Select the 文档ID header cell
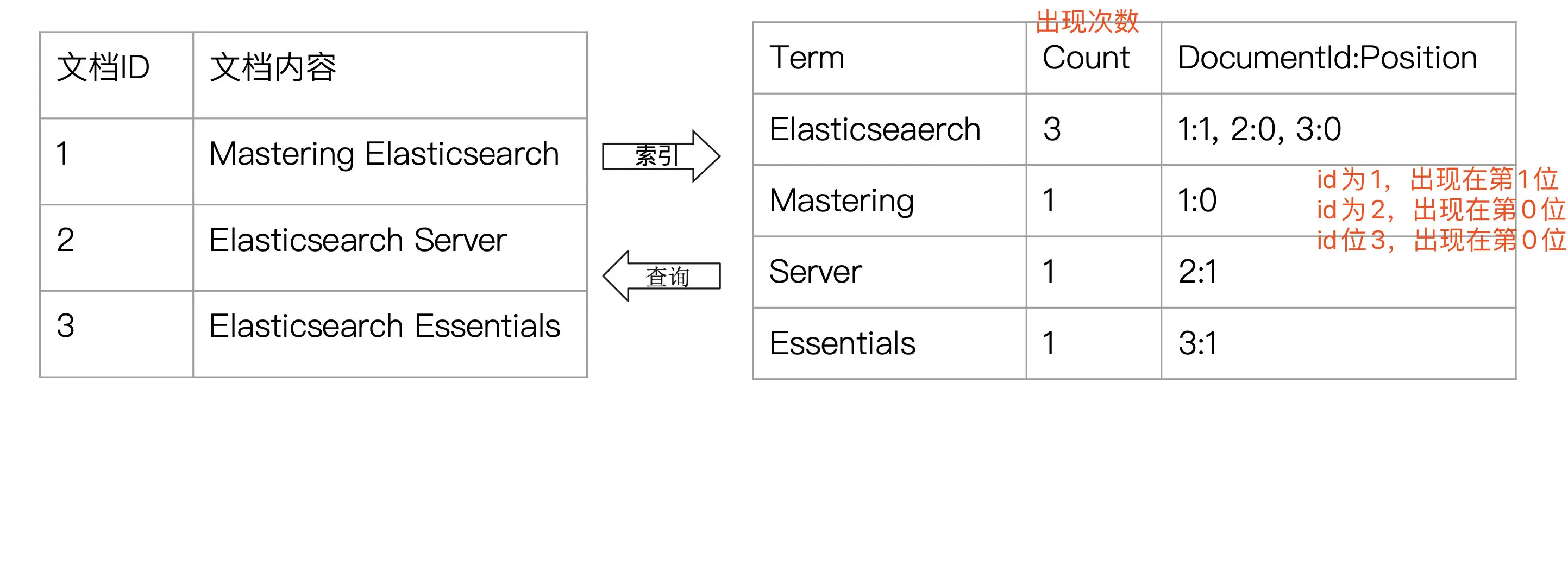The image size is (1568, 577). (x=117, y=75)
